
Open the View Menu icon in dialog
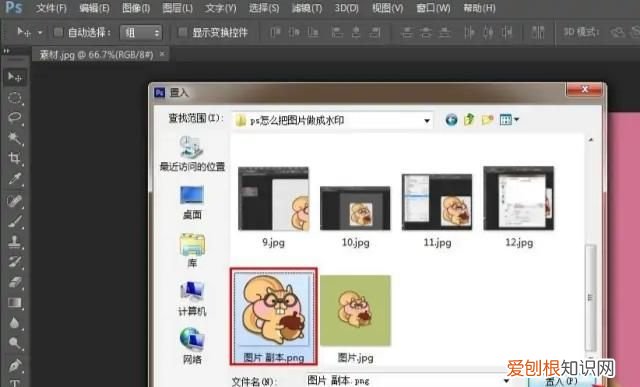point(509,120)
